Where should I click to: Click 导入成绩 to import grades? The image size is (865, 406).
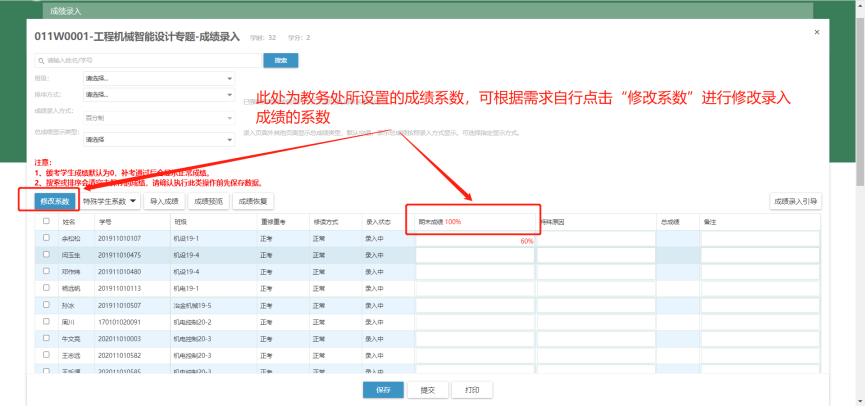(164, 201)
